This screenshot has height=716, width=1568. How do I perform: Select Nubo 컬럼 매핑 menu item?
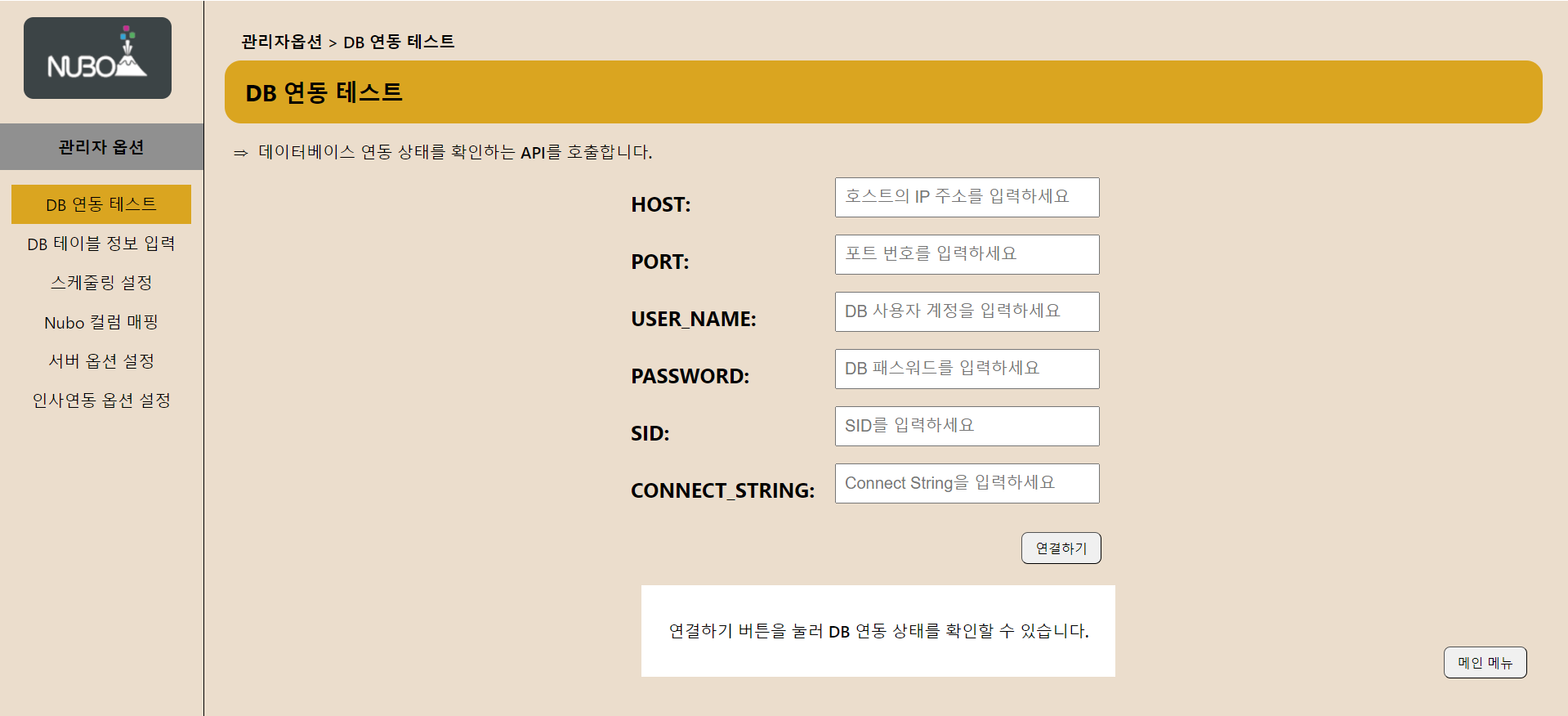(x=101, y=322)
